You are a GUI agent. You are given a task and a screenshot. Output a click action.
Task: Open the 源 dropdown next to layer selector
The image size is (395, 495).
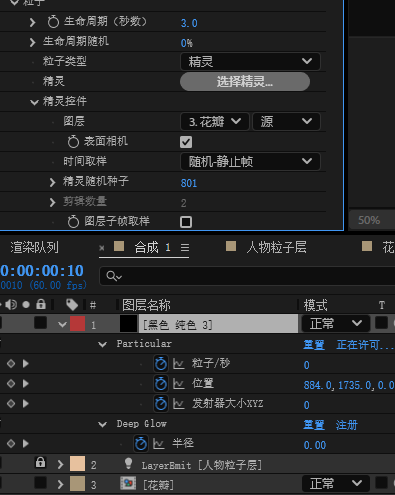click(x=286, y=122)
